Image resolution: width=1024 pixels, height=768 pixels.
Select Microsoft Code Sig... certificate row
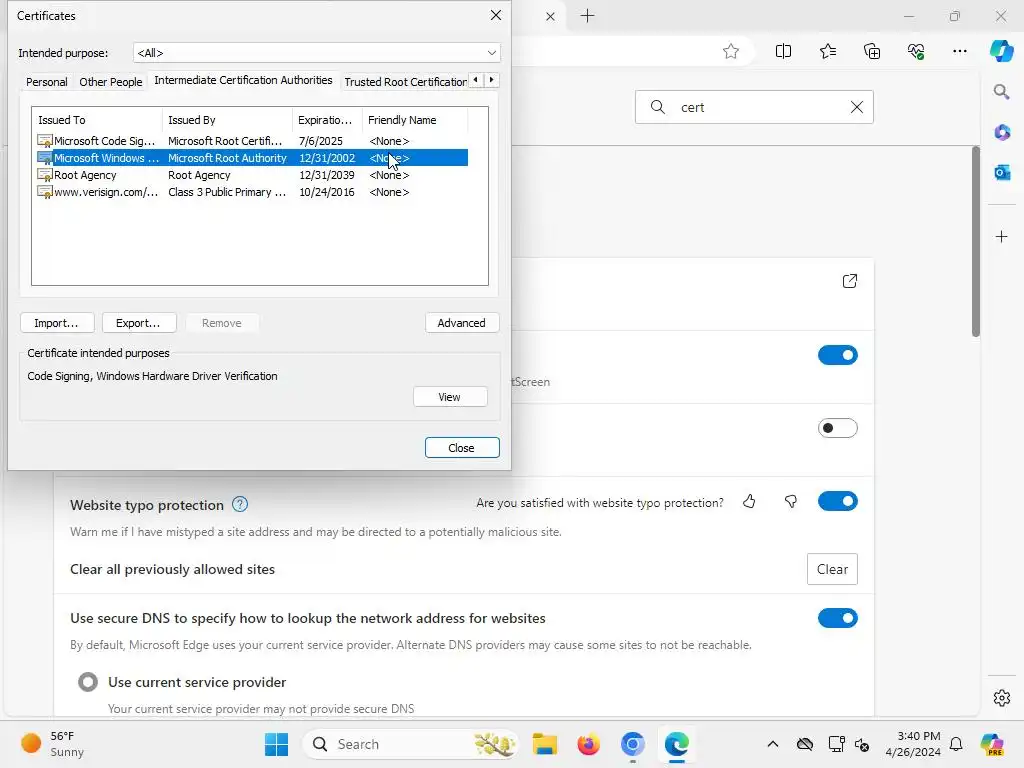(x=252, y=141)
